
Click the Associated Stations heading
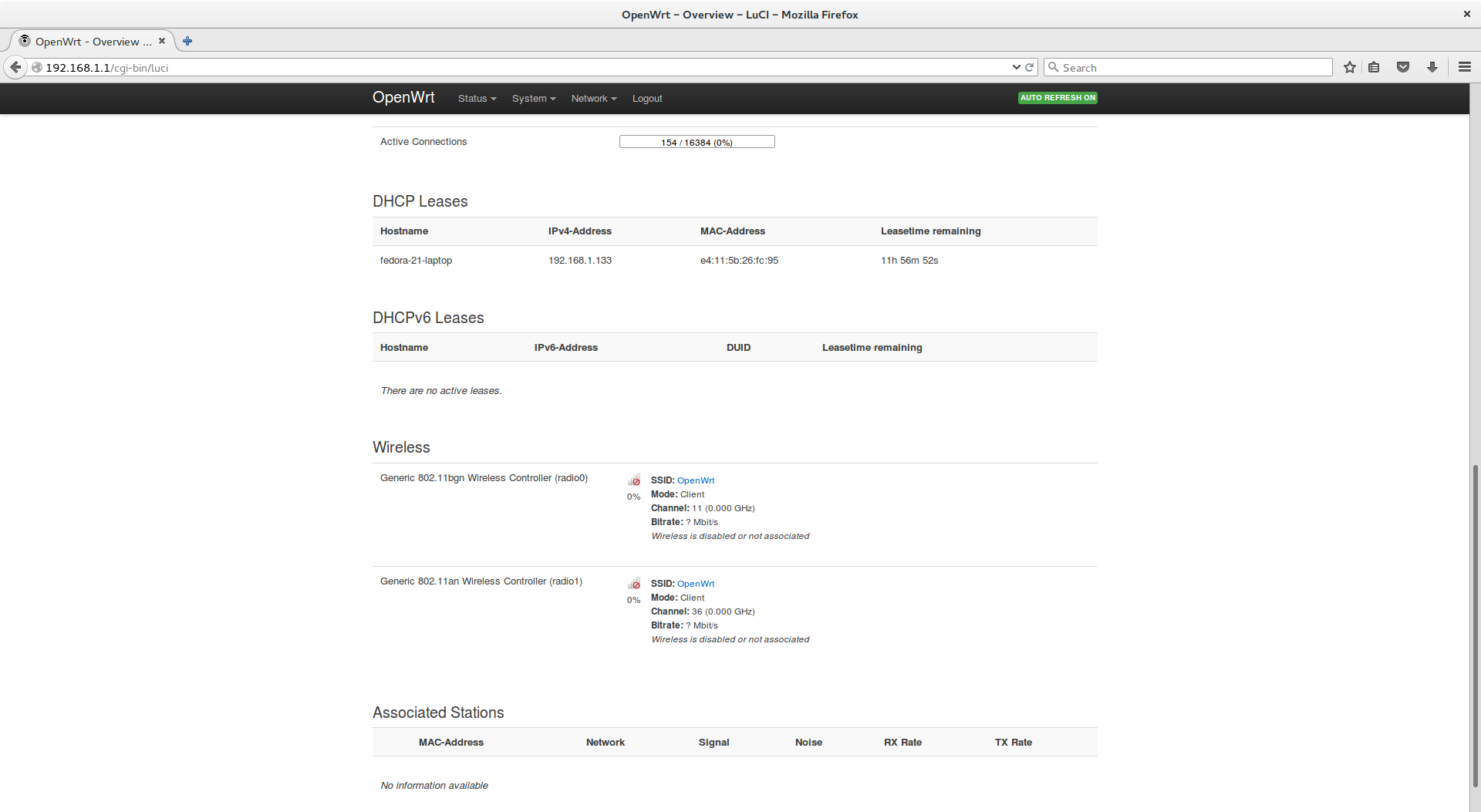(x=438, y=713)
